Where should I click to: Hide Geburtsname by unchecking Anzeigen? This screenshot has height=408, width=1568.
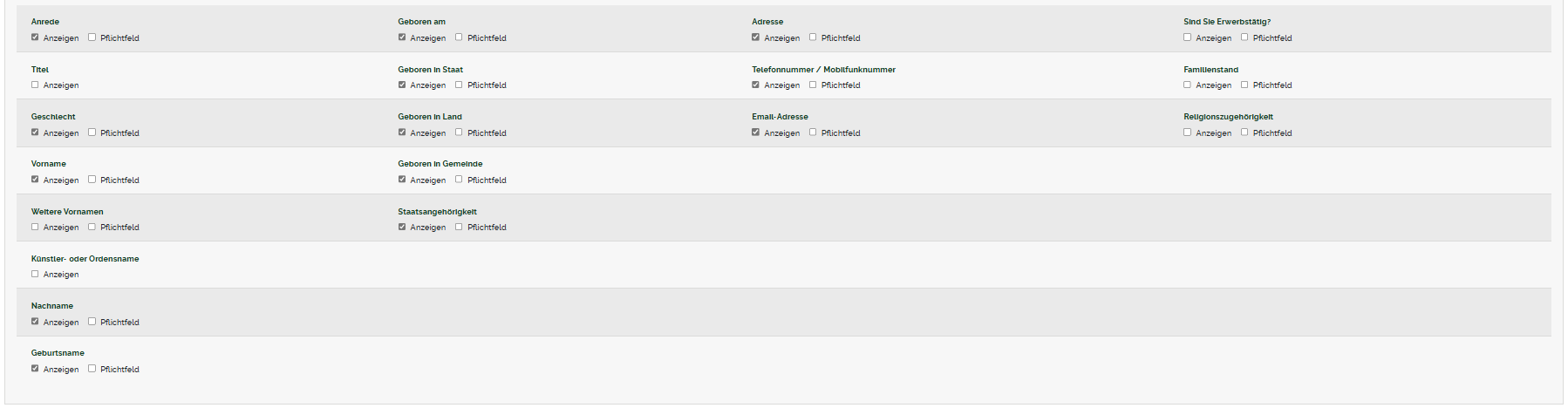pyautogui.click(x=35, y=369)
